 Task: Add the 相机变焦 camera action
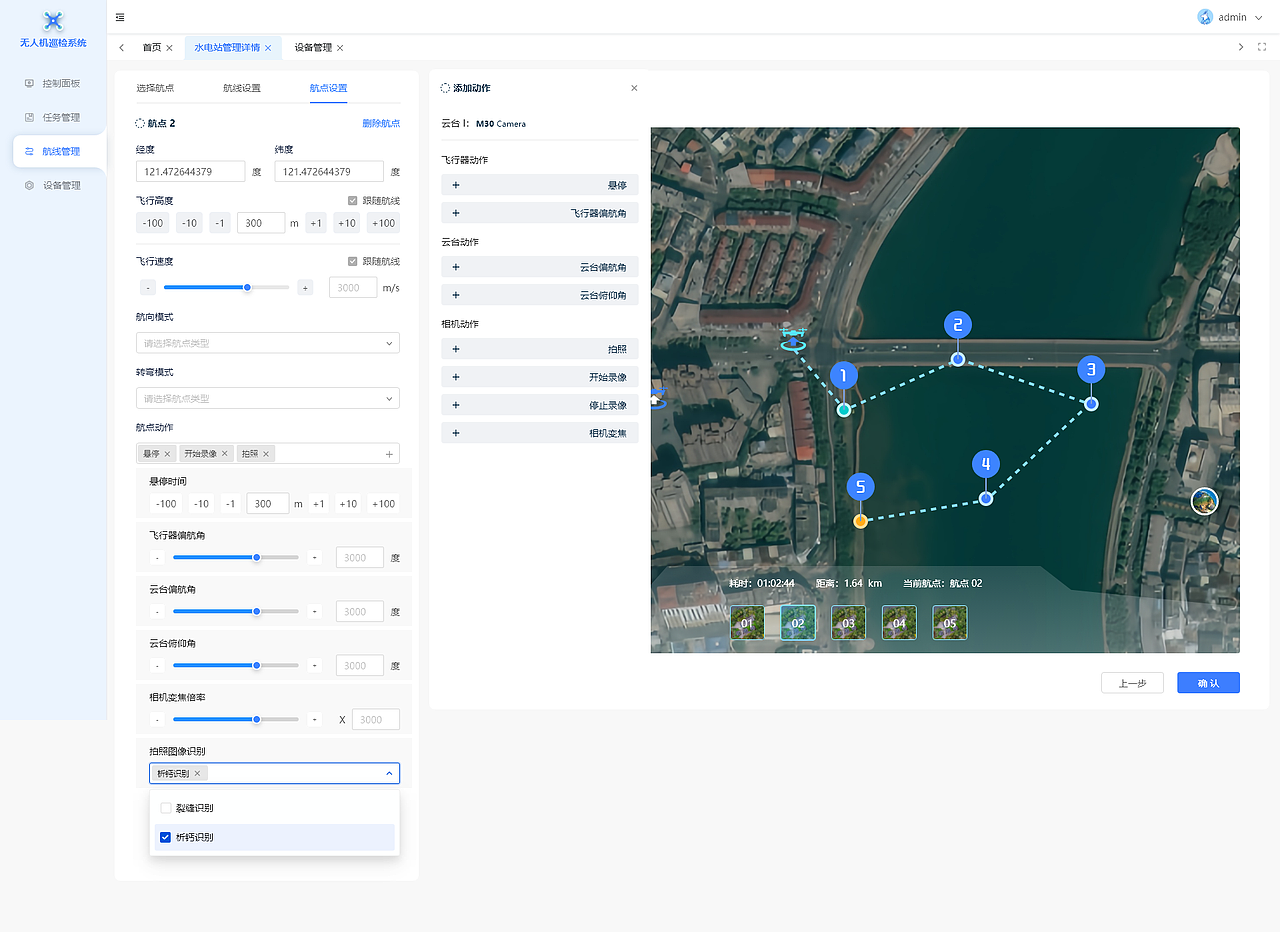click(x=540, y=433)
